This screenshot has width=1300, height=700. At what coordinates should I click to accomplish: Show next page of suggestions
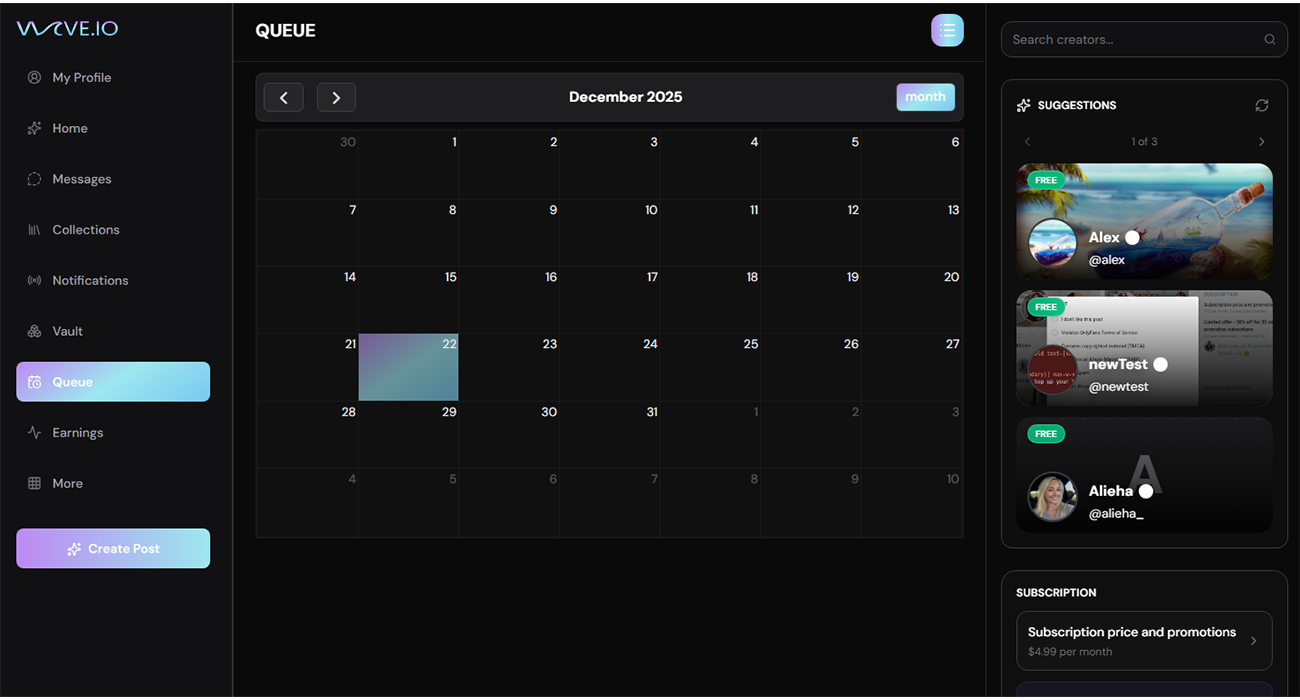pos(1261,142)
